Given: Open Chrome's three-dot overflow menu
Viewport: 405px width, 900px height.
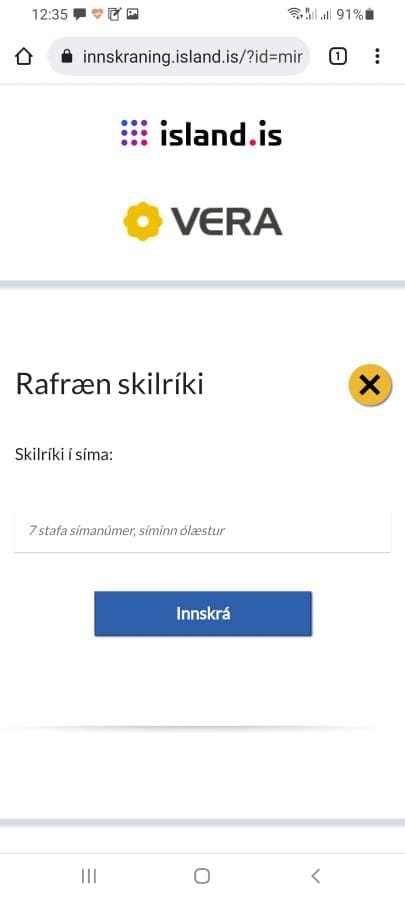Looking at the screenshot, I should click(377, 56).
